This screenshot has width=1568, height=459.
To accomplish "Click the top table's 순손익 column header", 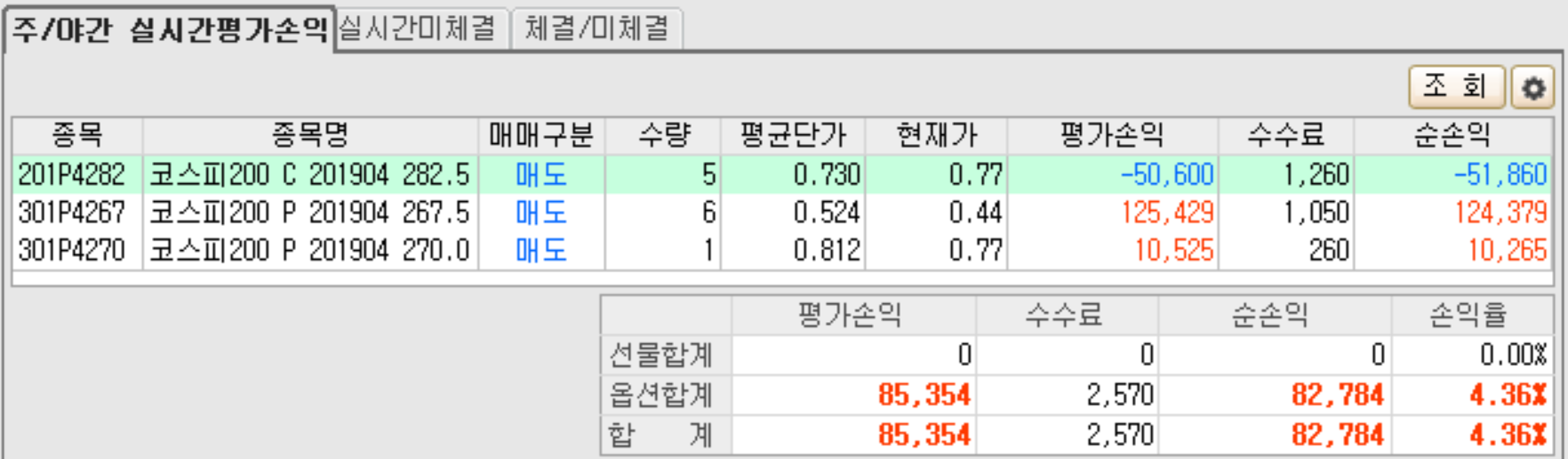I will (1452, 135).
